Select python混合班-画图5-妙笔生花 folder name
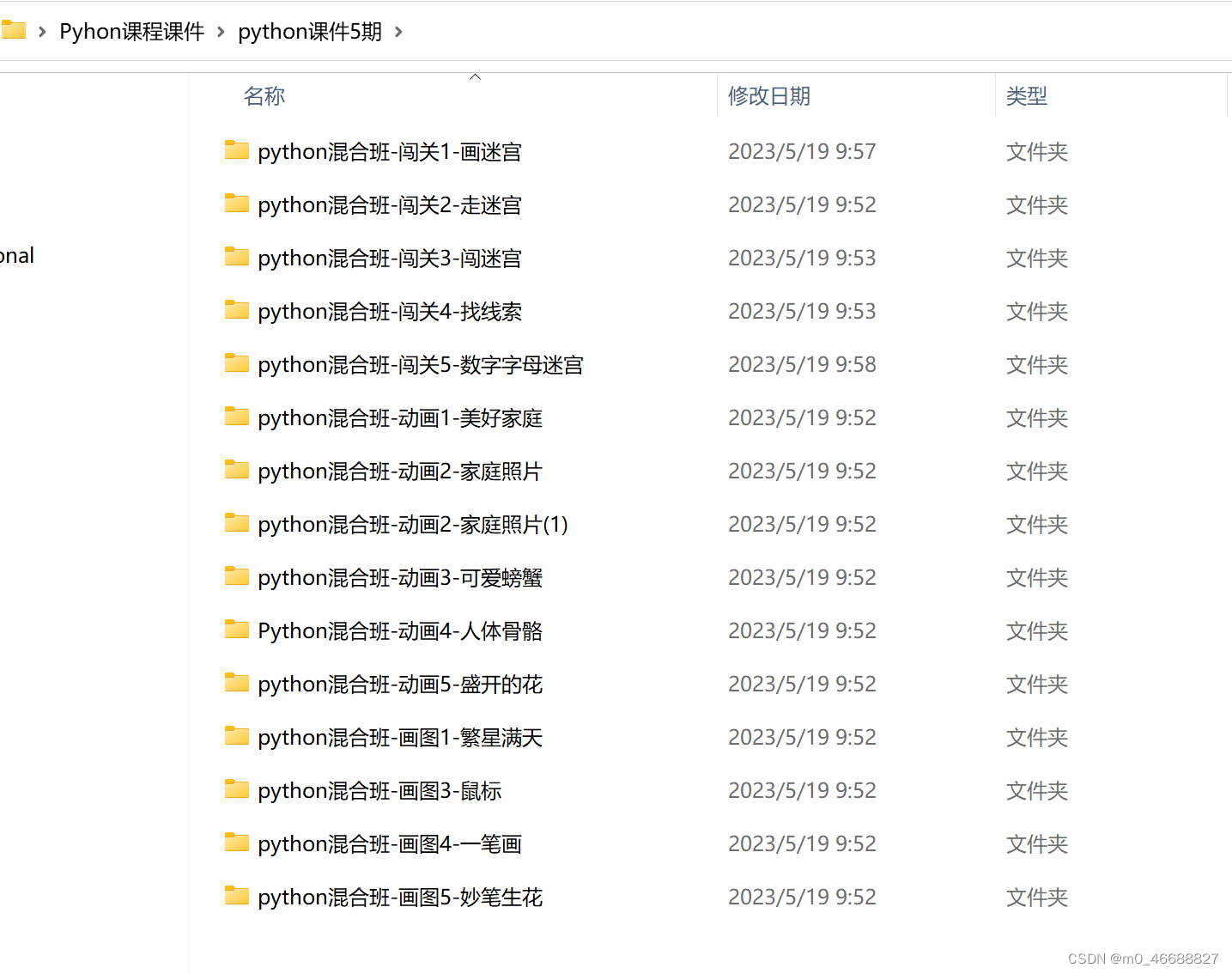 [x=400, y=898]
